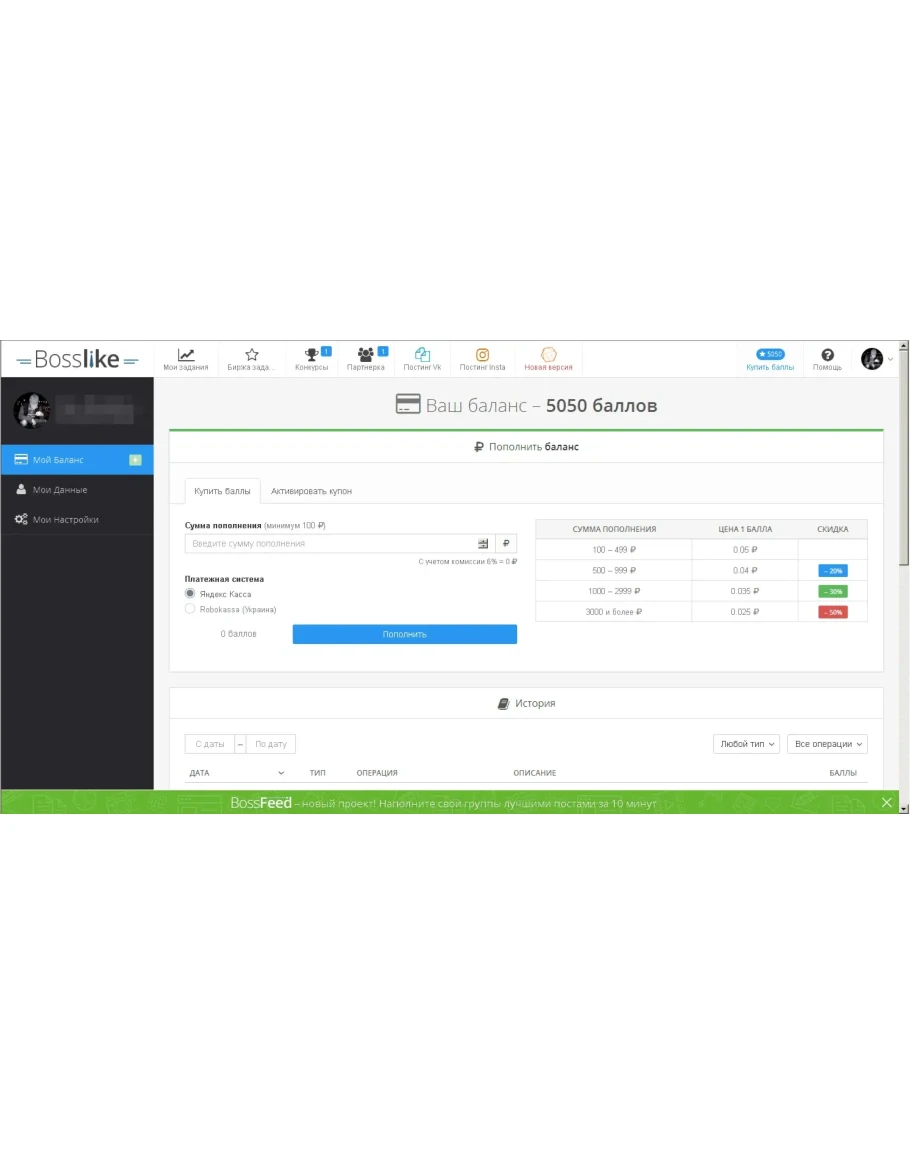Viewport: 910px width, 1155px height.
Task: Open Конкурсы trophy icon
Action: click(x=311, y=355)
